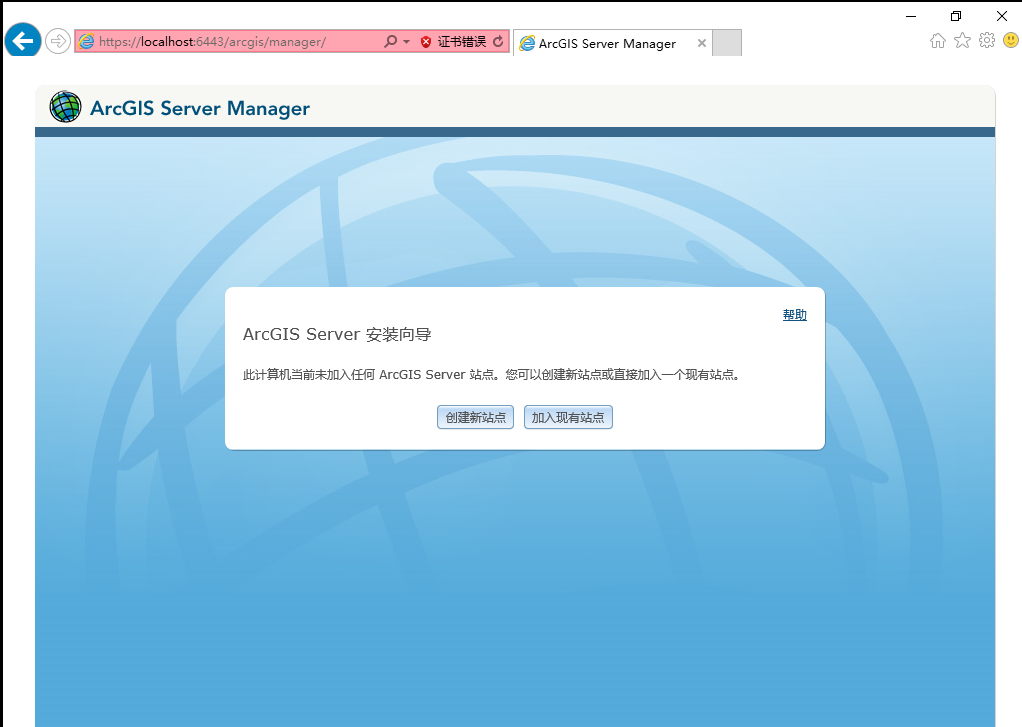
Task: Click the Home house icon
Action: coord(937,40)
